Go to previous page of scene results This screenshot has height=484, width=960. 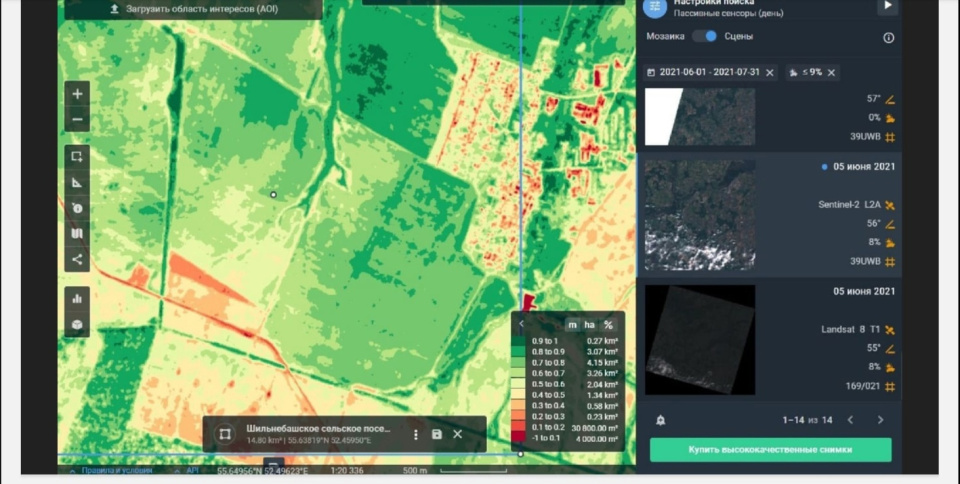(850, 420)
